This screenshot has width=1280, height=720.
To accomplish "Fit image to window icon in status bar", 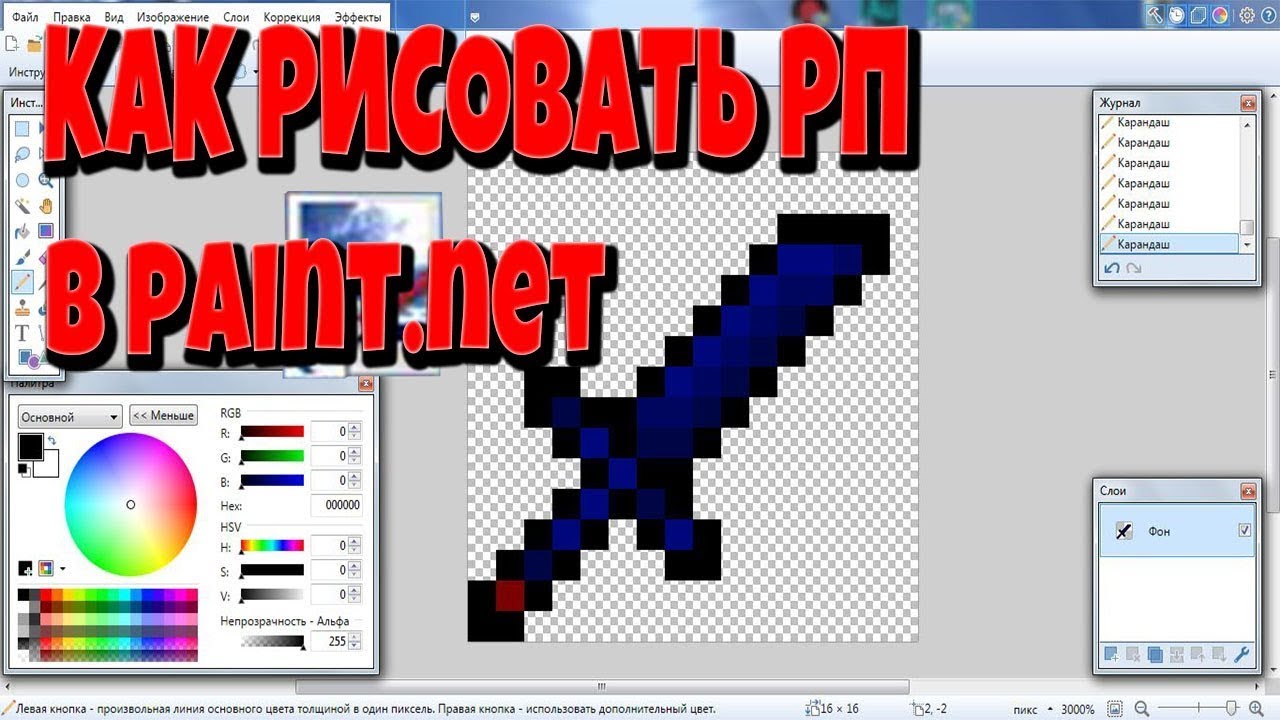I will 1115,709.
